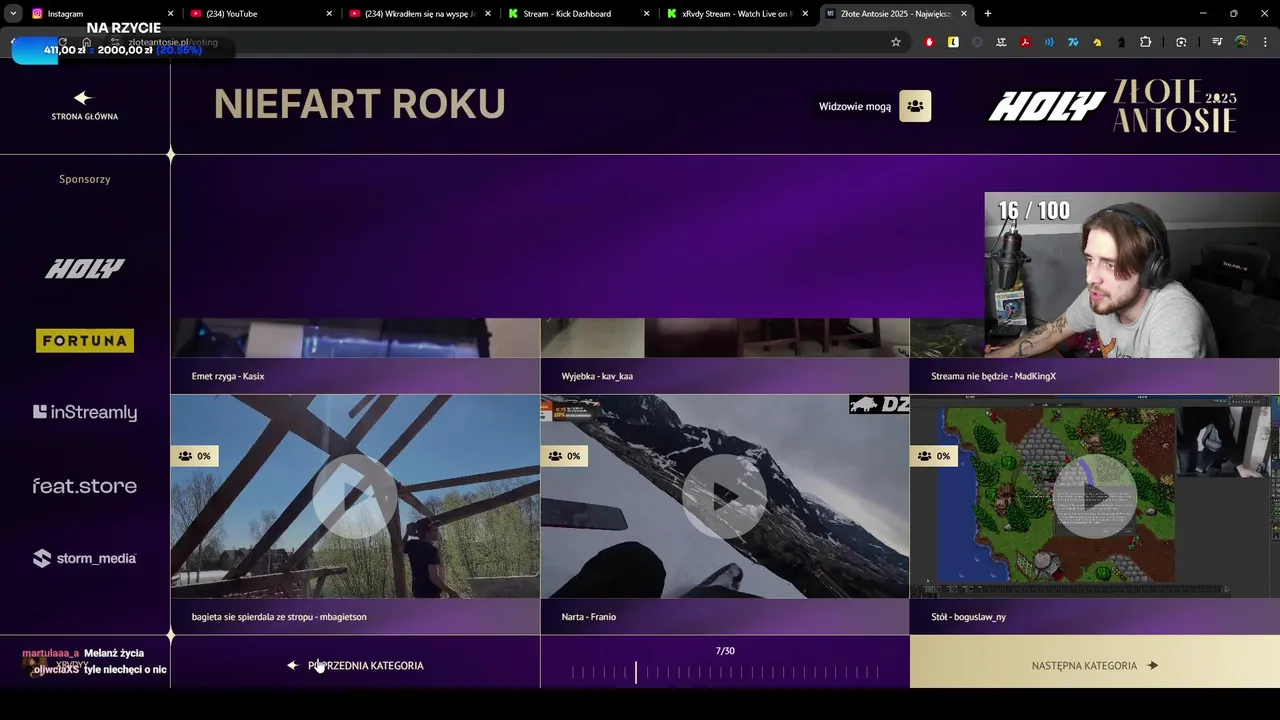This screenshot has width=1280, height=720.
Task: Open the yellow L extension icon
Action: pos(953,42)
